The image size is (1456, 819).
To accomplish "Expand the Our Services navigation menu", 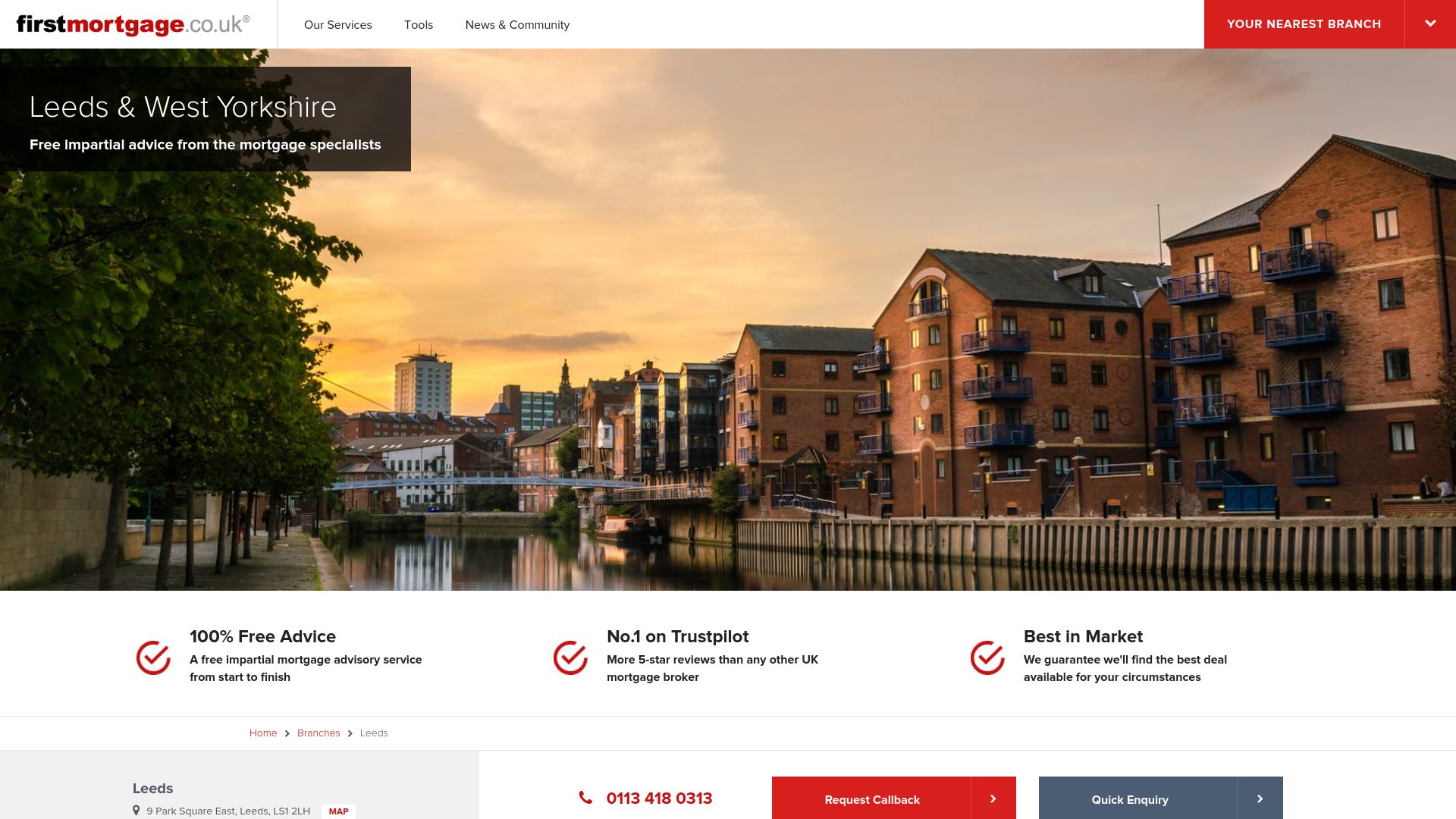I will click(338, 24).
